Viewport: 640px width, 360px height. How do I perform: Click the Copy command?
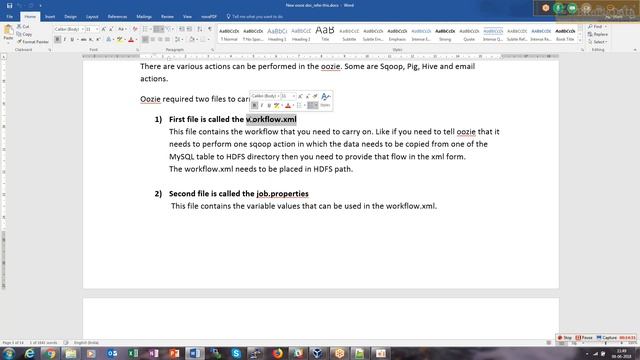coord(24,34)
